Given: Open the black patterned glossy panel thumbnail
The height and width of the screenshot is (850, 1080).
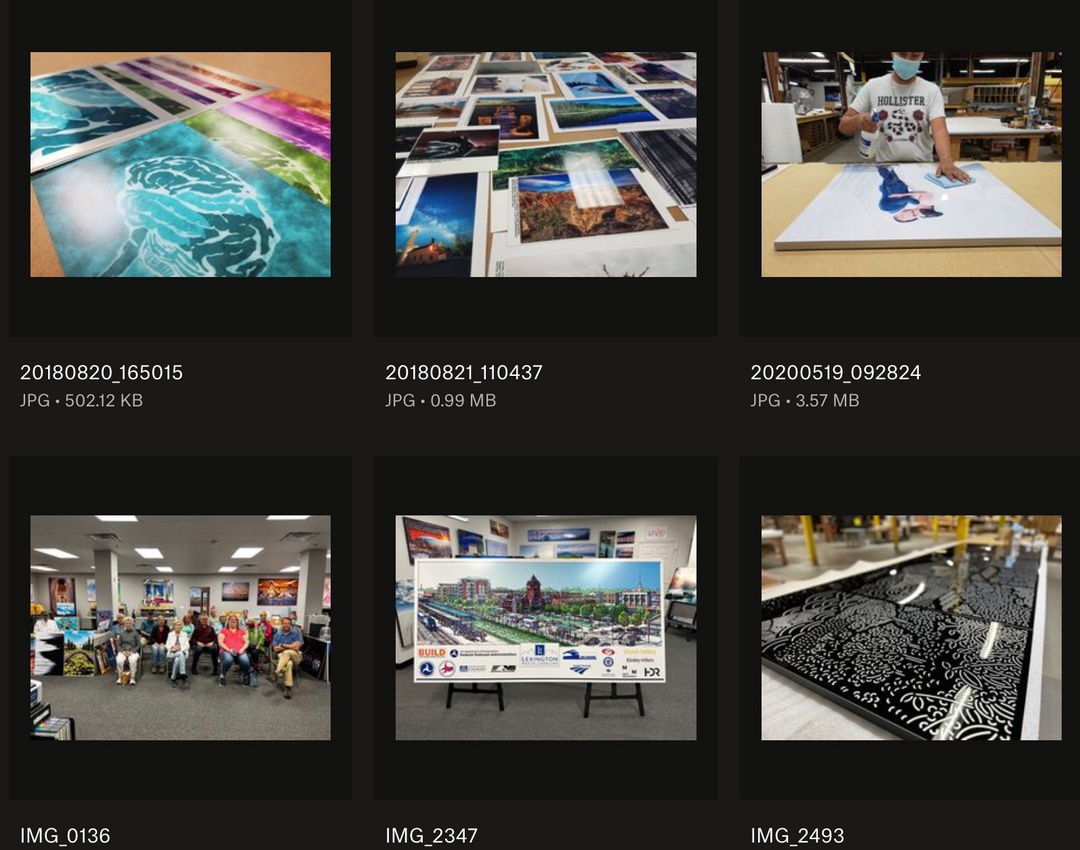Looking at the screenshot, I should pos(911,628).
